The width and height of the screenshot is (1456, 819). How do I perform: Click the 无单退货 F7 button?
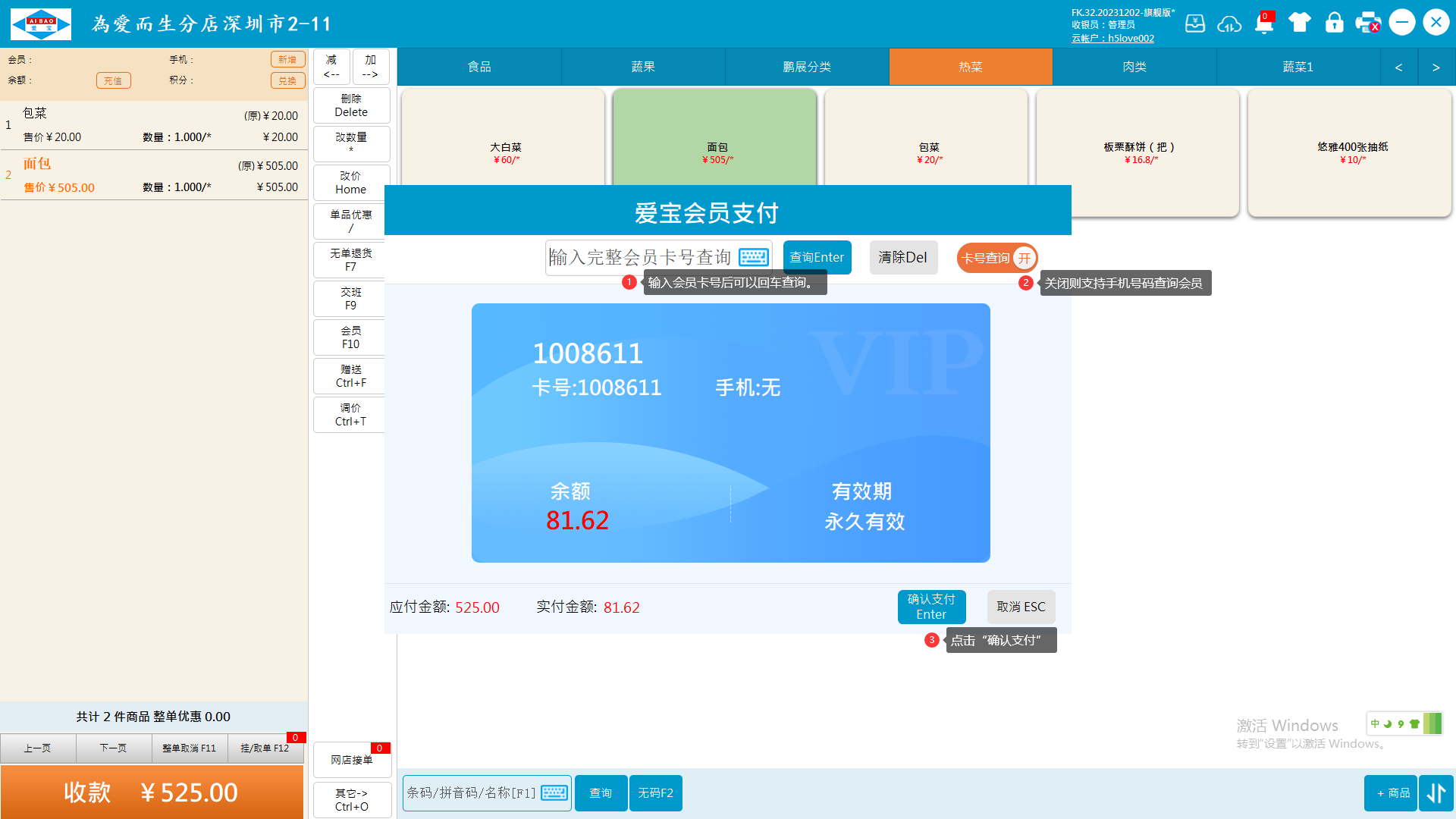[x=350, y=260]
